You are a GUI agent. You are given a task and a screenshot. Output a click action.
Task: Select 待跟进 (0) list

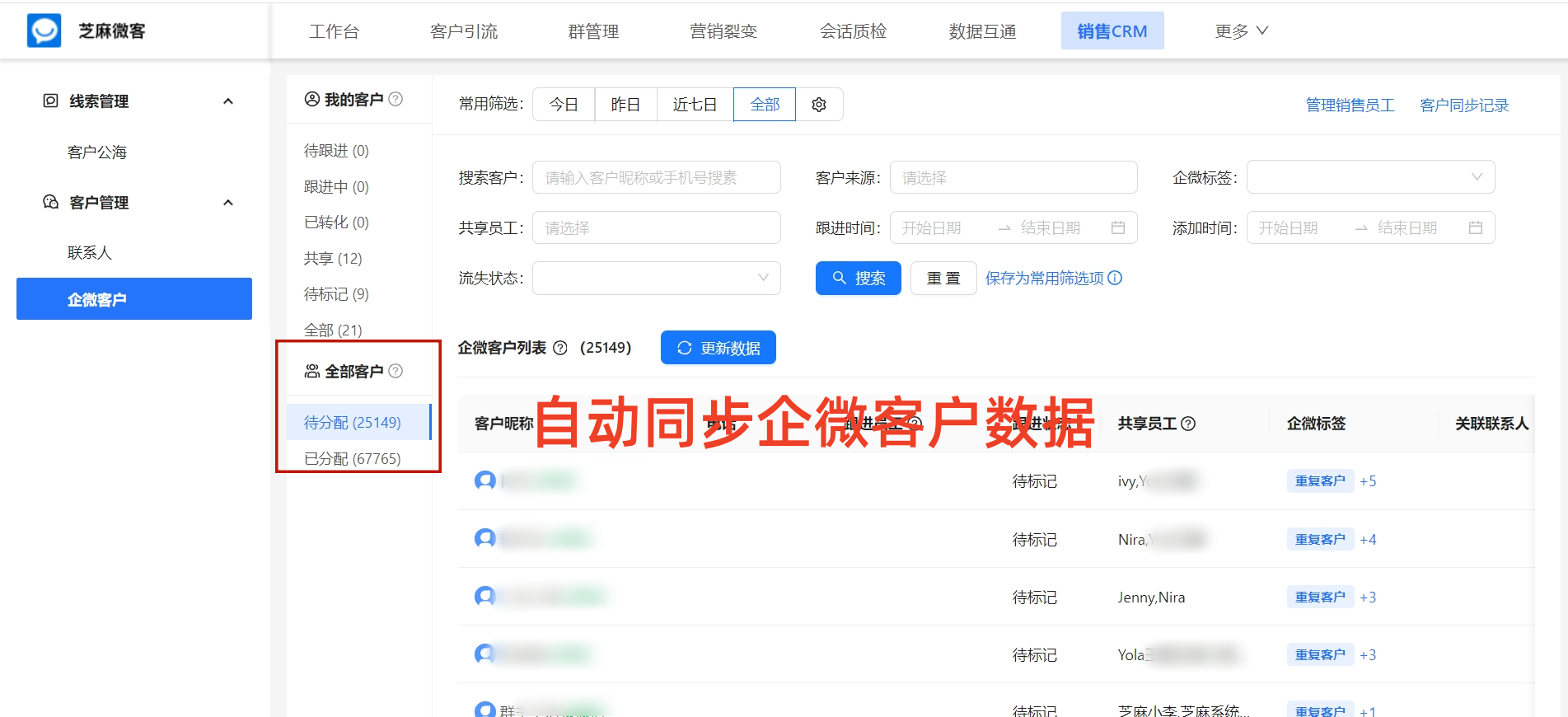click(336, 151)
